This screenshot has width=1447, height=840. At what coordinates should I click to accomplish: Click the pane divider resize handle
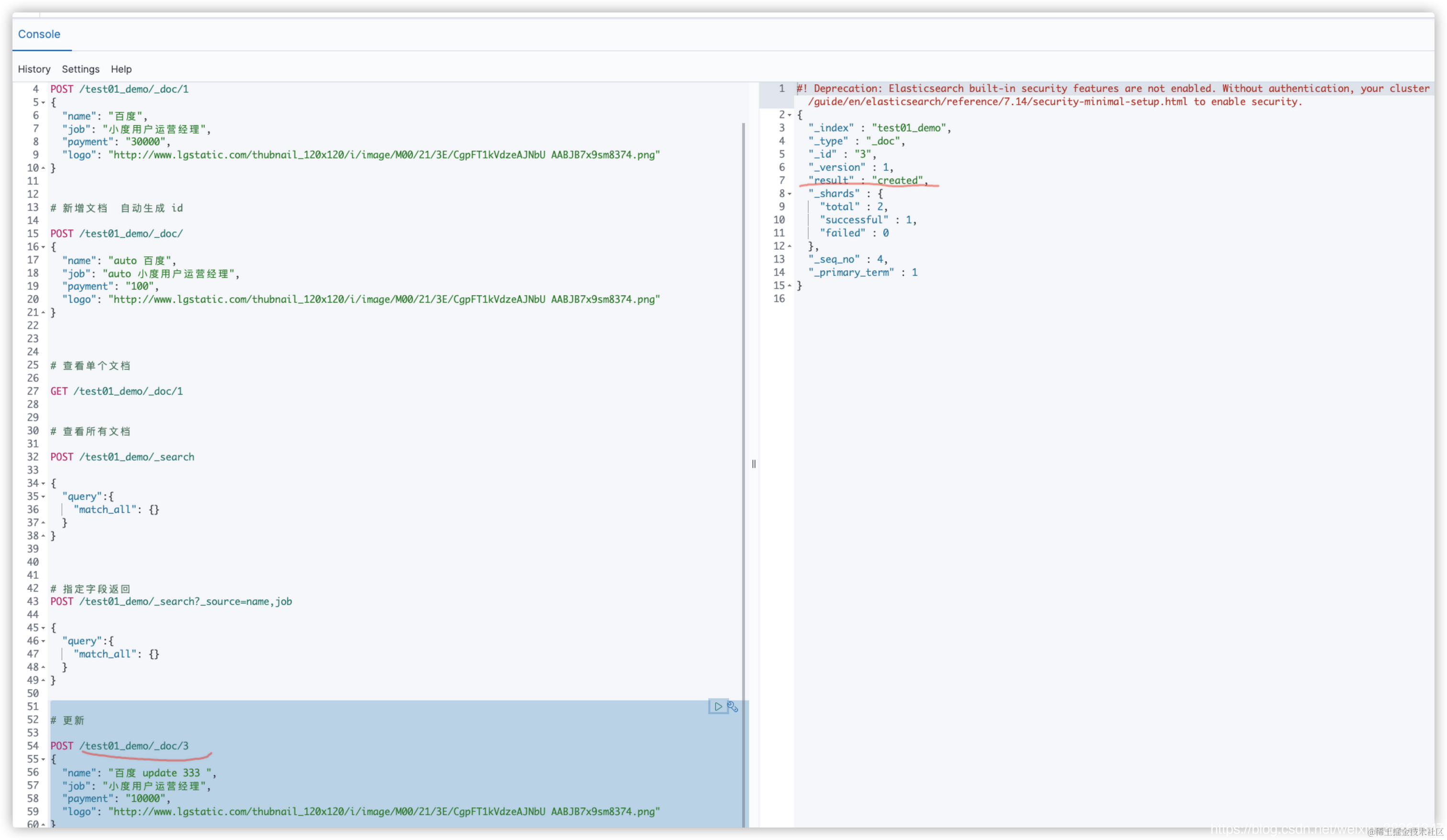(x=754, y=464)
